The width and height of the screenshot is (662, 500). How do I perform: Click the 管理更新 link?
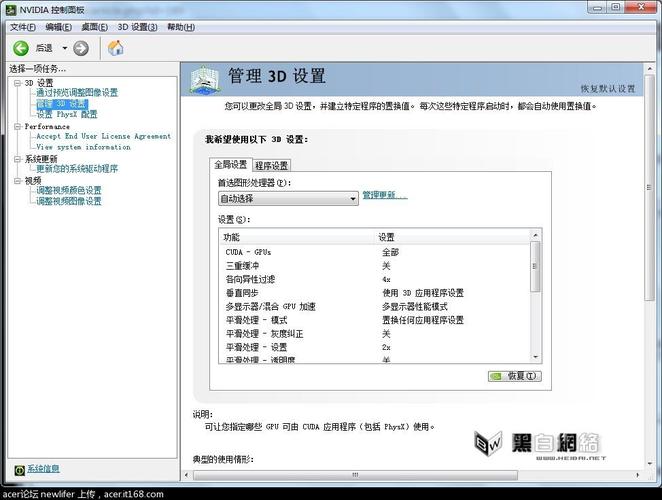pyautogui.click(x=385, y=195)
